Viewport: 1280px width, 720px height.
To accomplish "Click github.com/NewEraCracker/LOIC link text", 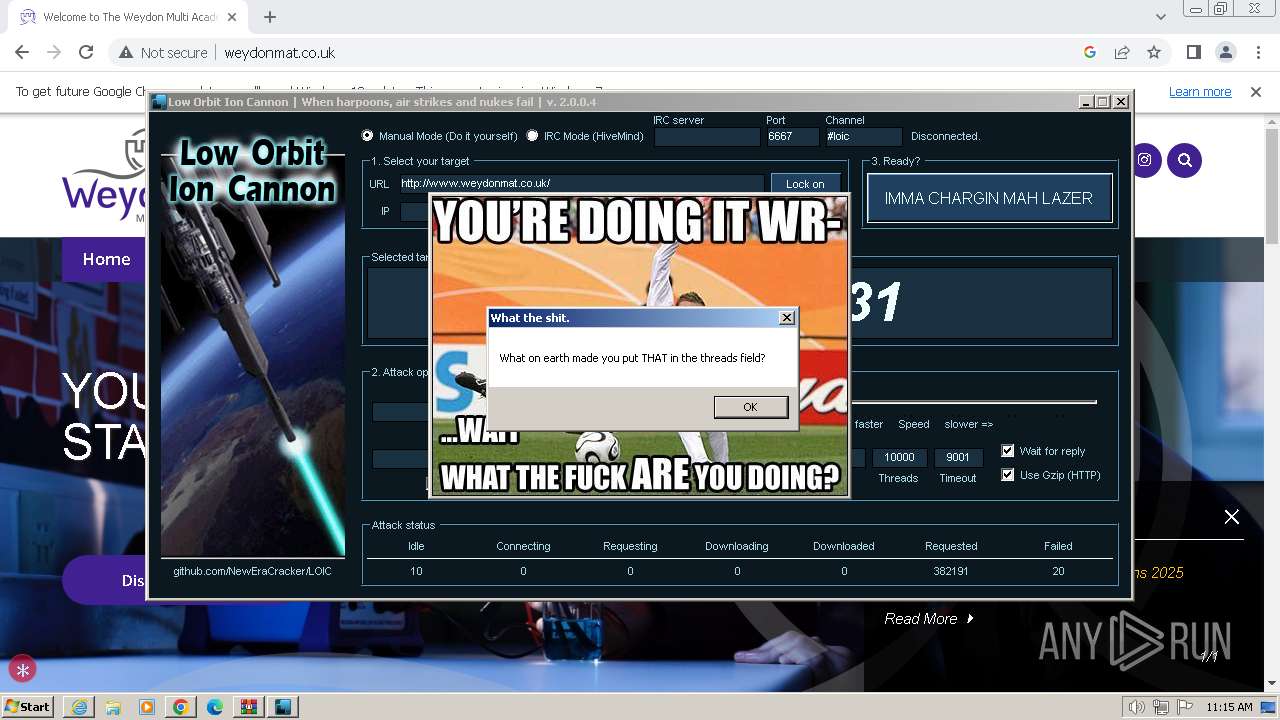I will click(x=252, y=571).
